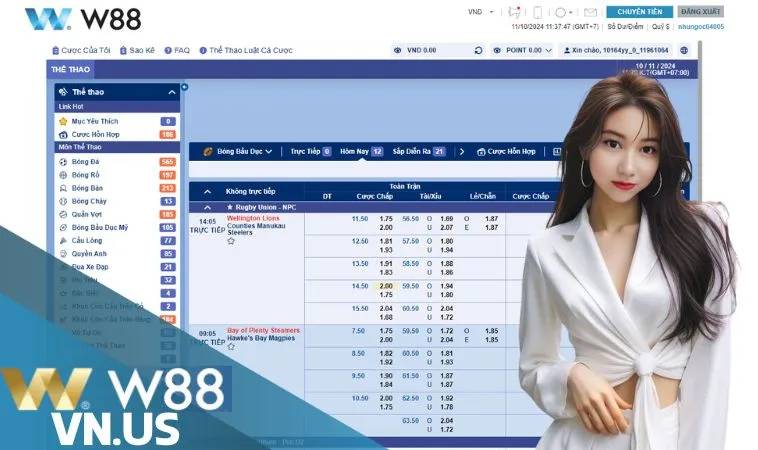The image size is (758, 450).
Task: Click the CHUYỂN TIỀN button
Action: [x=639, y=12]
